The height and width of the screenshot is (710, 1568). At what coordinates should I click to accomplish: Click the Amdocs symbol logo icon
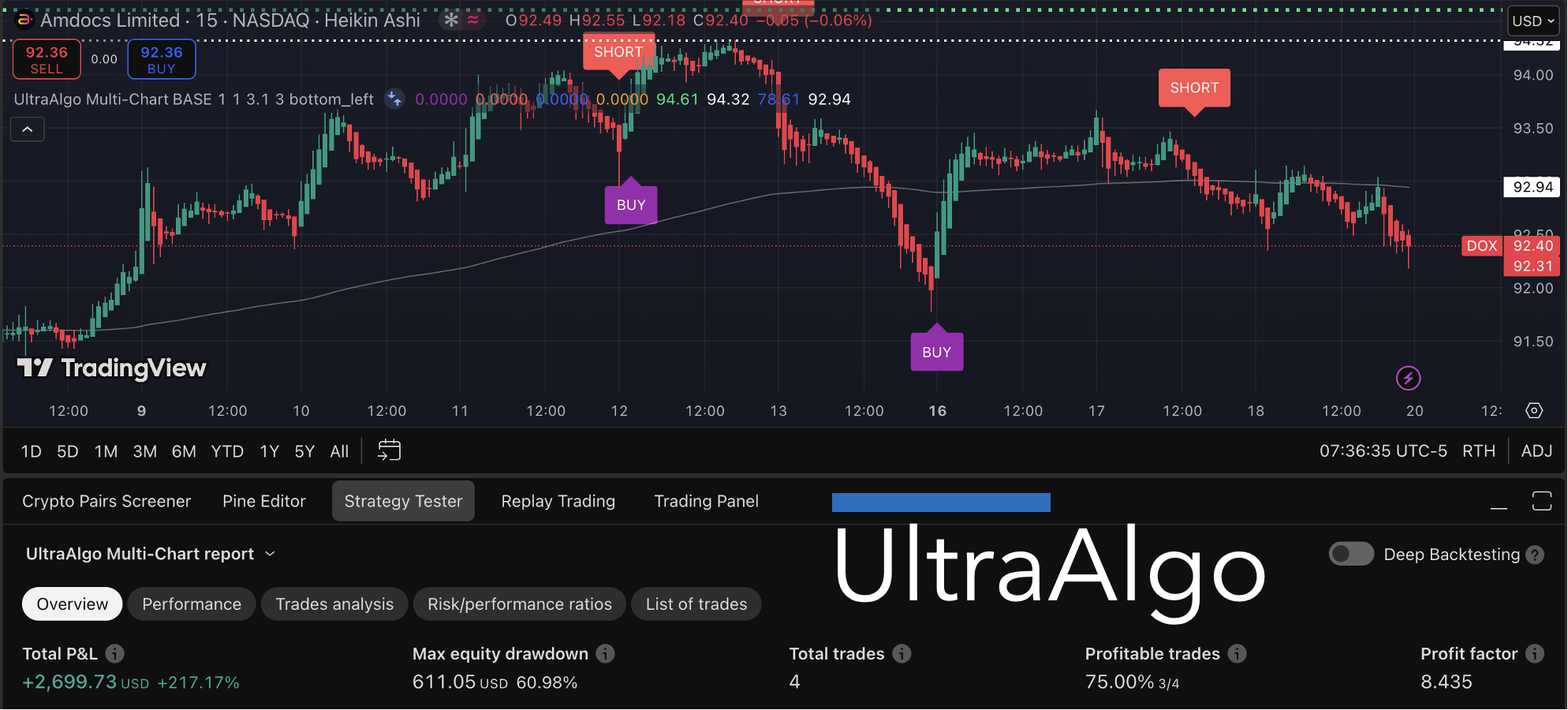click(x=24, y=20)
